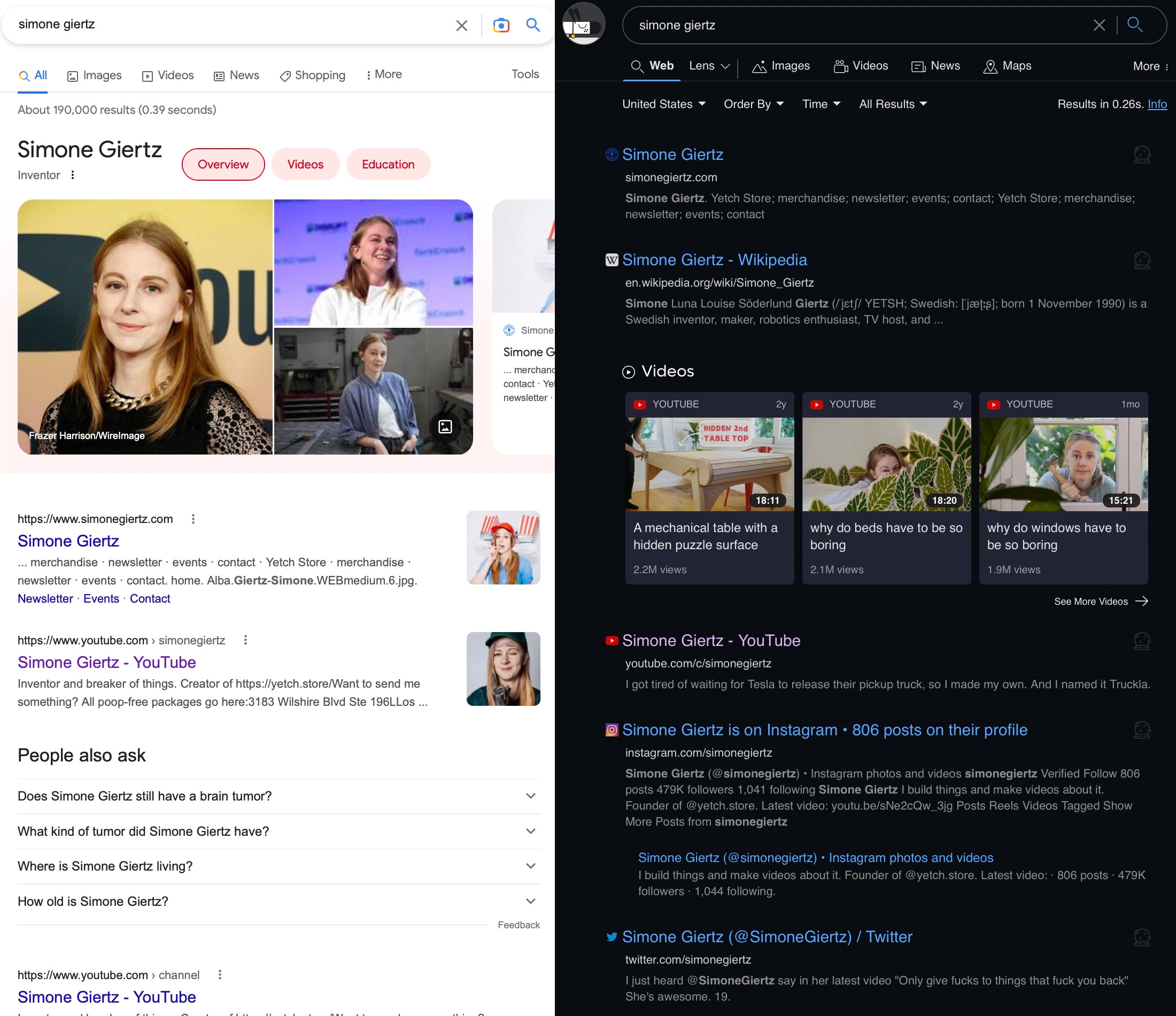Image resolution: width=1176 pixels, height=1016 pixels.
Task: Open three-dot menu next to youtube.com channel URL
Action: 220,974
